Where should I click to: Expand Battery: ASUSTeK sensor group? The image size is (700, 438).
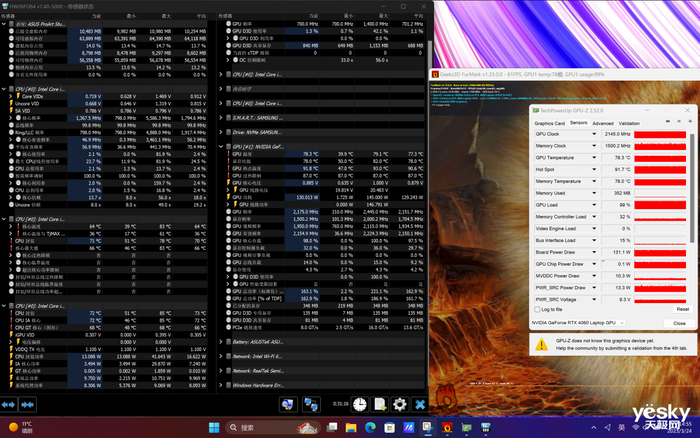point(221,342)
